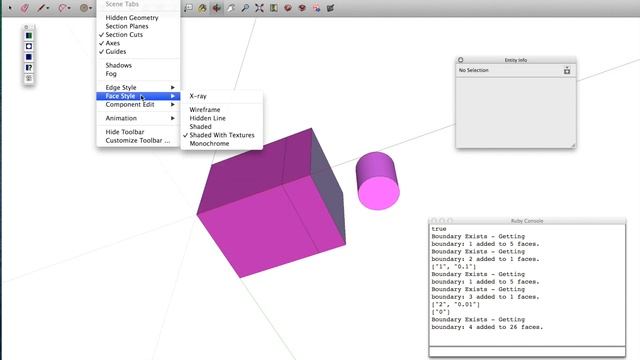Choose Monochrome face style
Image resolution: width=640 pixels, height=360 pixels.
click(222, 144)
